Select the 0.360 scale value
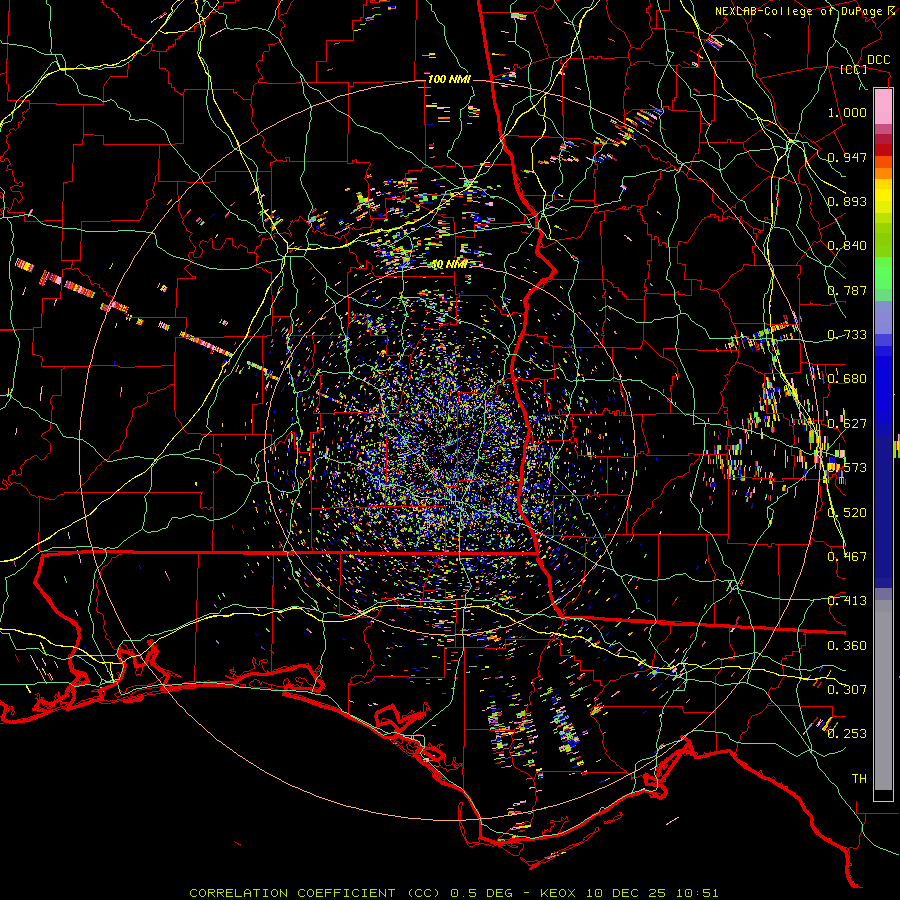The image size is (900, 900). click(x=847, y=646)
